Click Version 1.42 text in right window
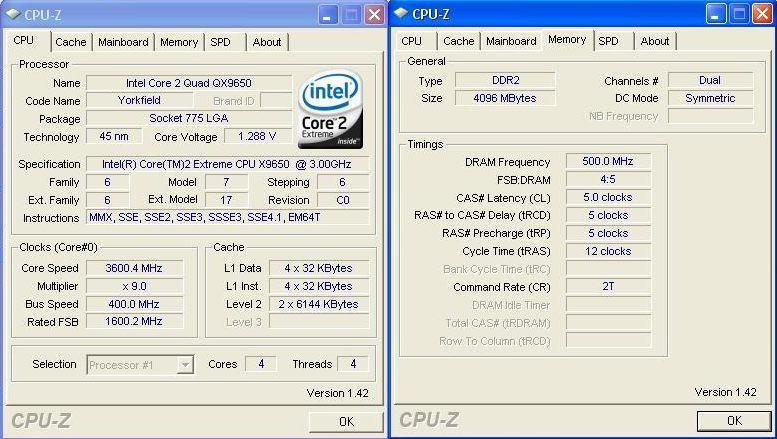This screenshot has width=777, height=439. pyautogui.click(x=725, y=392)
